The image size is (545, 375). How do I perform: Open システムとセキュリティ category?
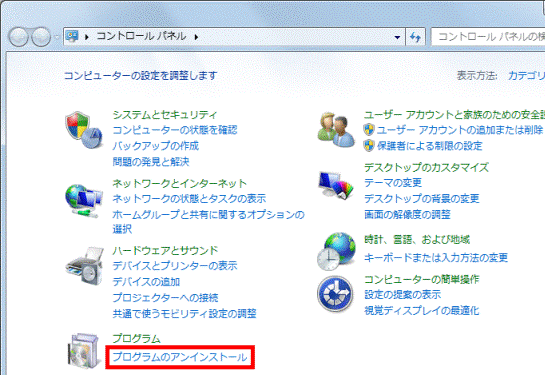click(x=165, y=115)
